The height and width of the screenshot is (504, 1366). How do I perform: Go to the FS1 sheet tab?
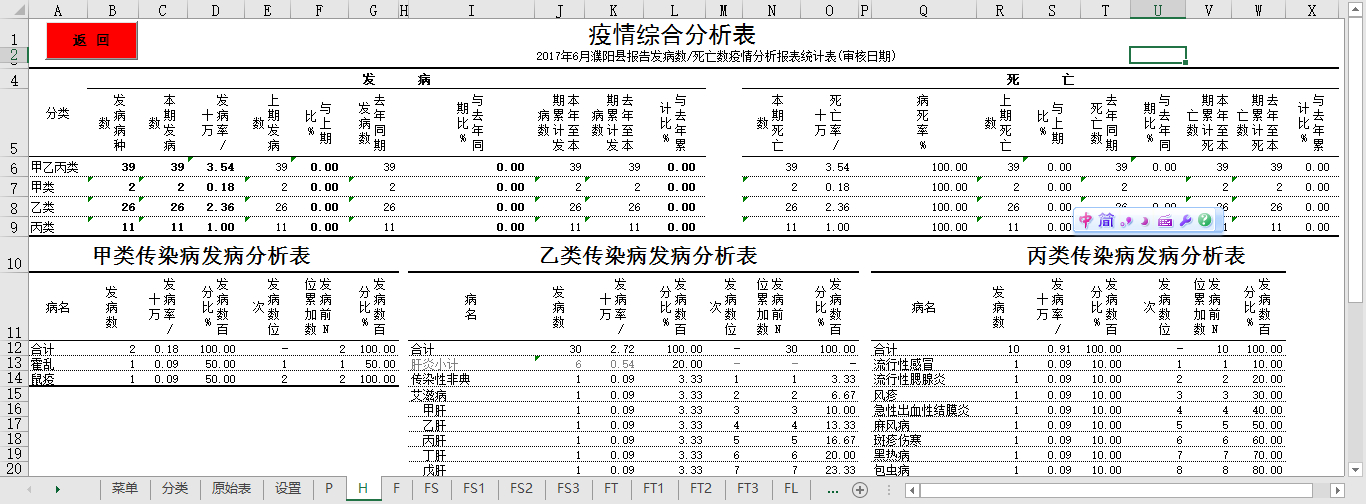pos(474,489)
